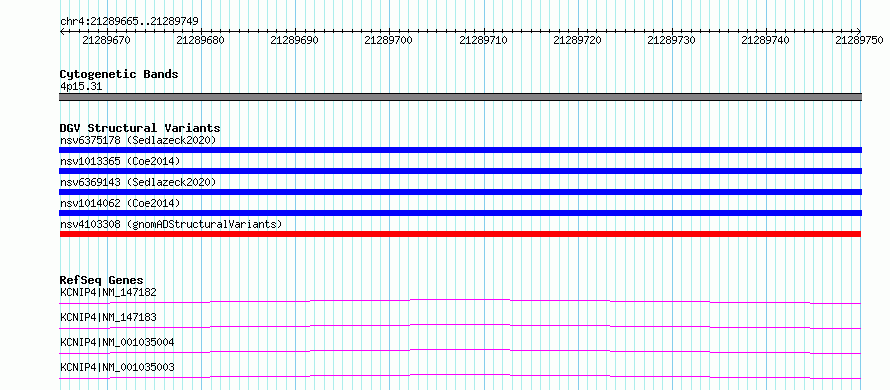Click the 4p15.31 band label
The width and height of the screenshot is (890, 390).
(81, 87)
